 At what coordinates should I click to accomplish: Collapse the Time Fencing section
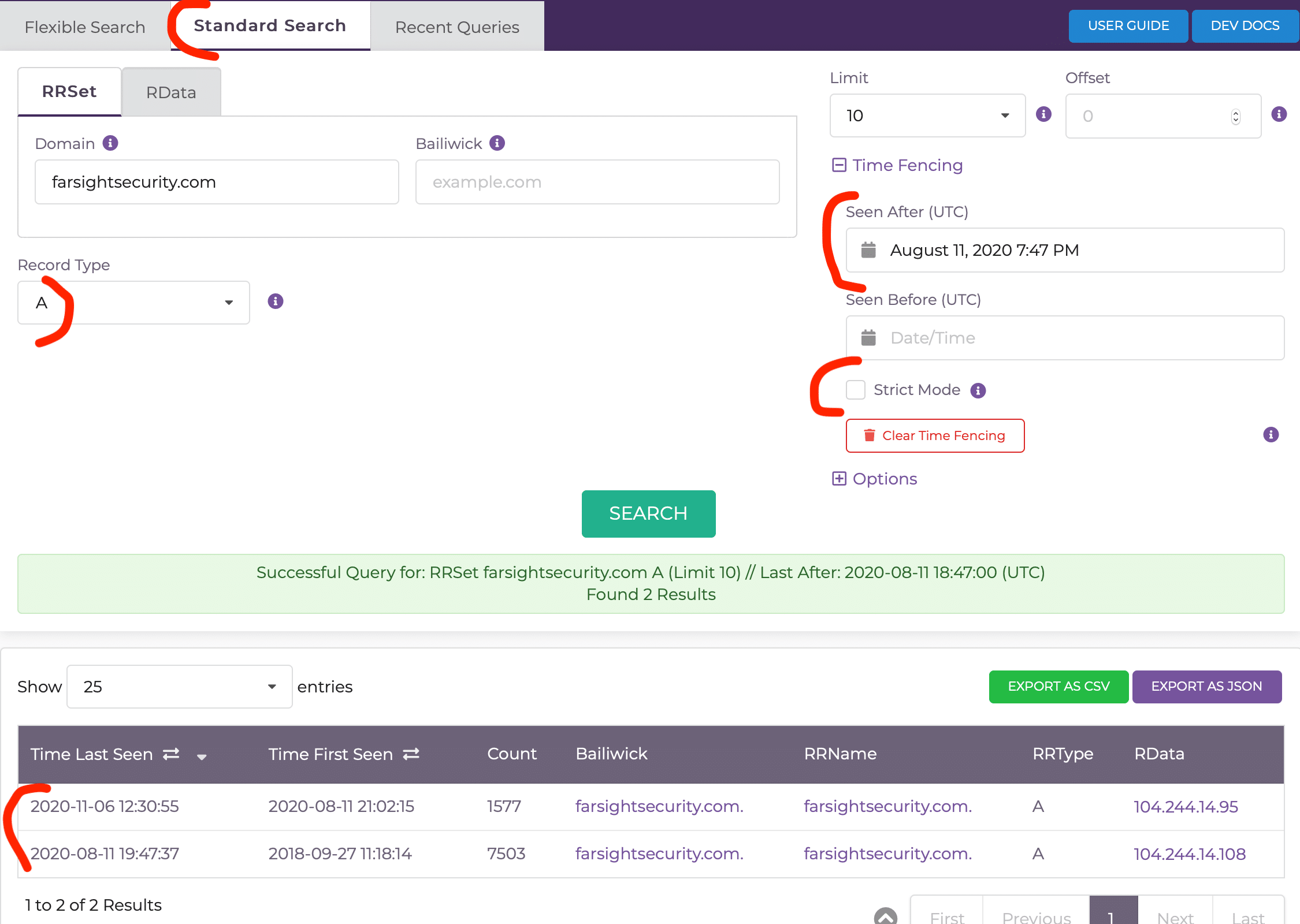(897, 165)
